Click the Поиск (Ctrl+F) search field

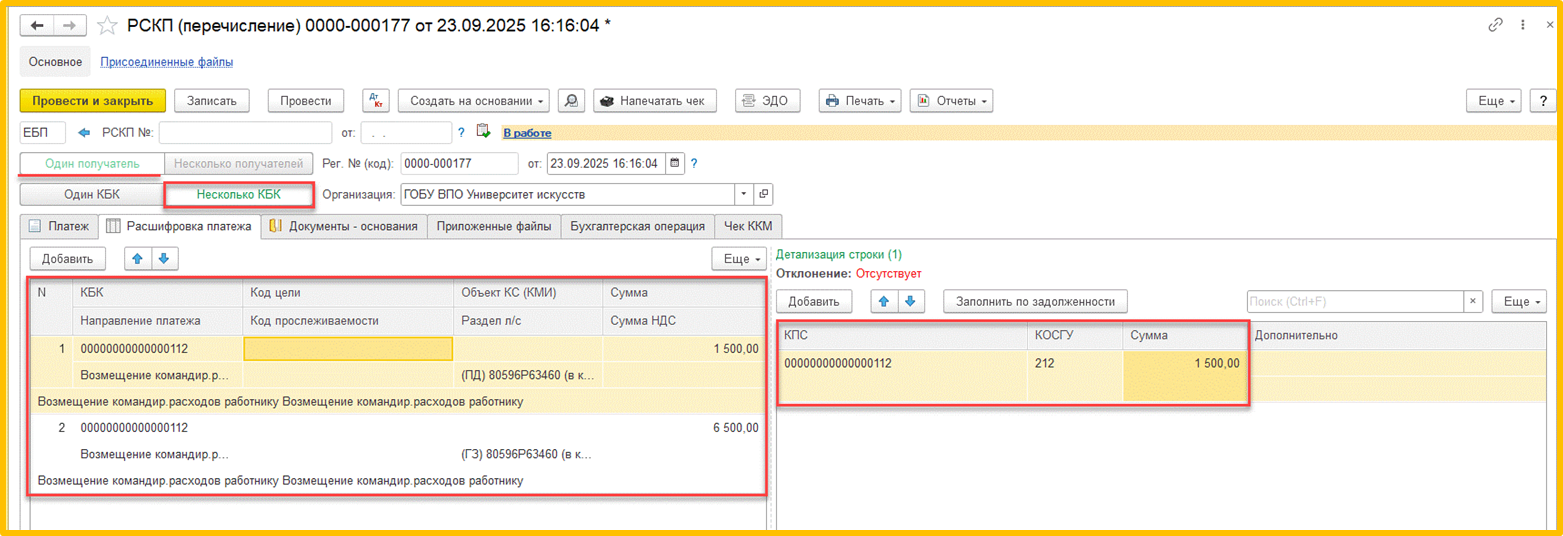[x=1355, y=301]
